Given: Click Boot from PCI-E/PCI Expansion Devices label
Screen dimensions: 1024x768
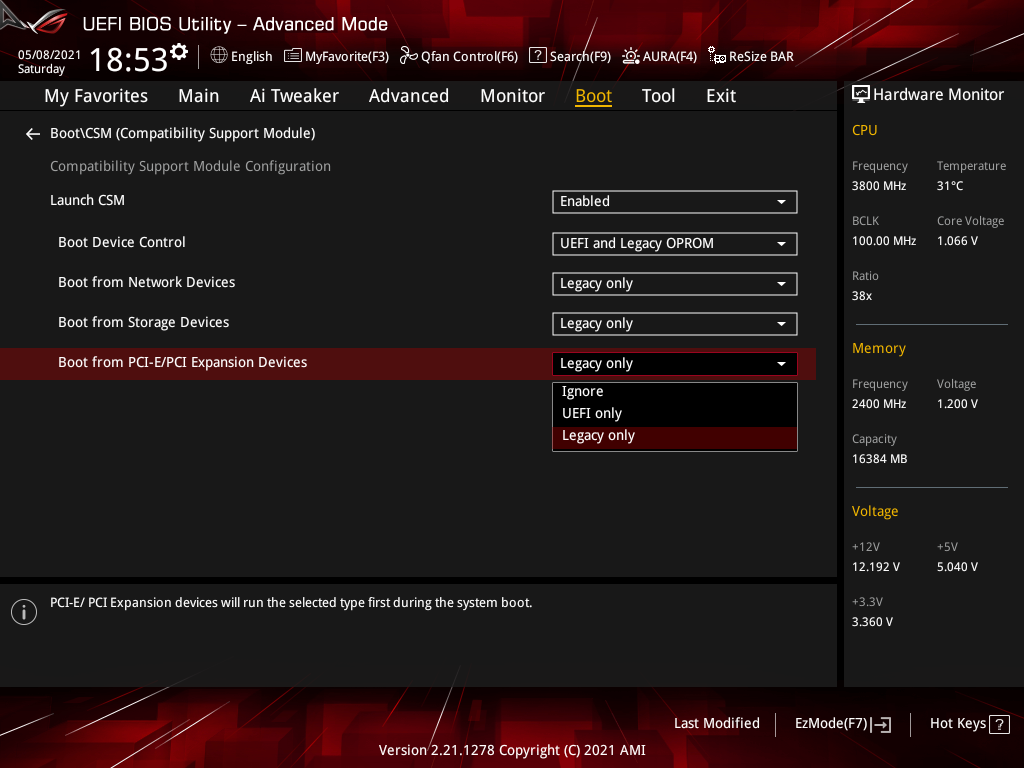Looking at the screenshot, I should (183, 362).
